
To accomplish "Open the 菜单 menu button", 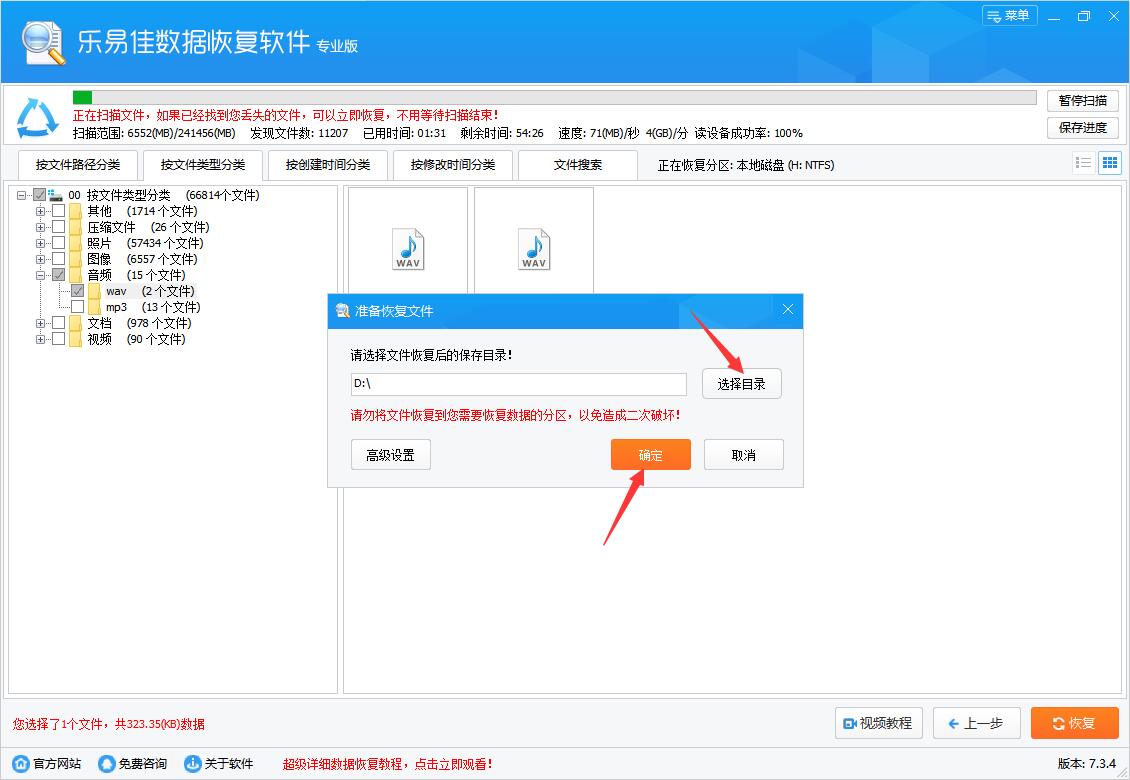I will 1009,16.
